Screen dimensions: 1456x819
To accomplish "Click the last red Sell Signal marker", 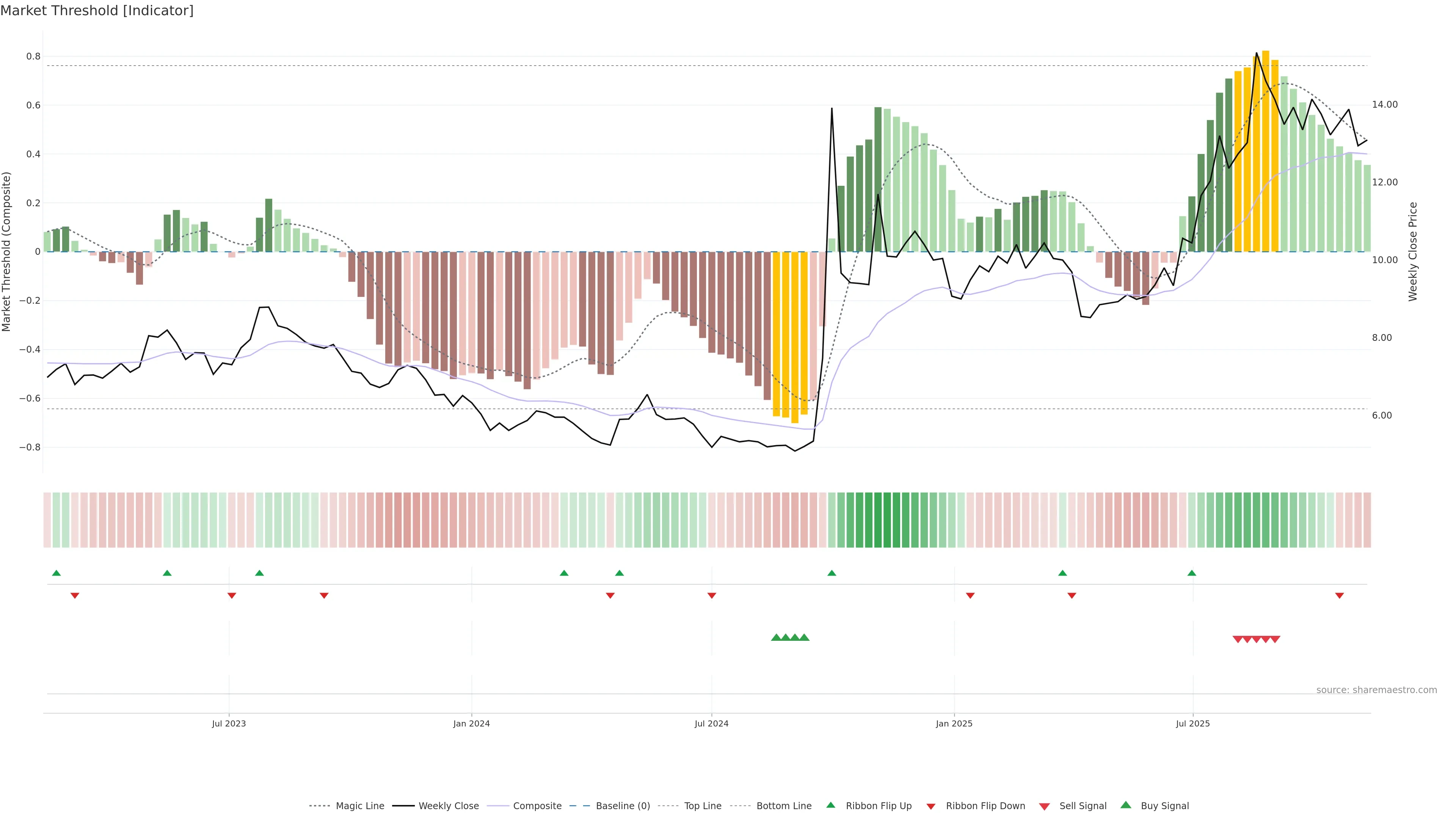I will click(x=1275, y=639).
